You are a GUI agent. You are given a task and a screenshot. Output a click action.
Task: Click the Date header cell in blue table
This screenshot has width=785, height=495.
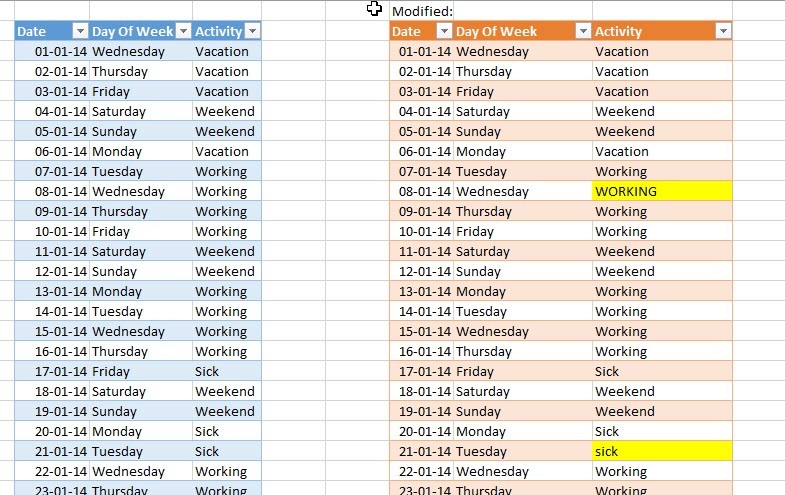[40, 31]
